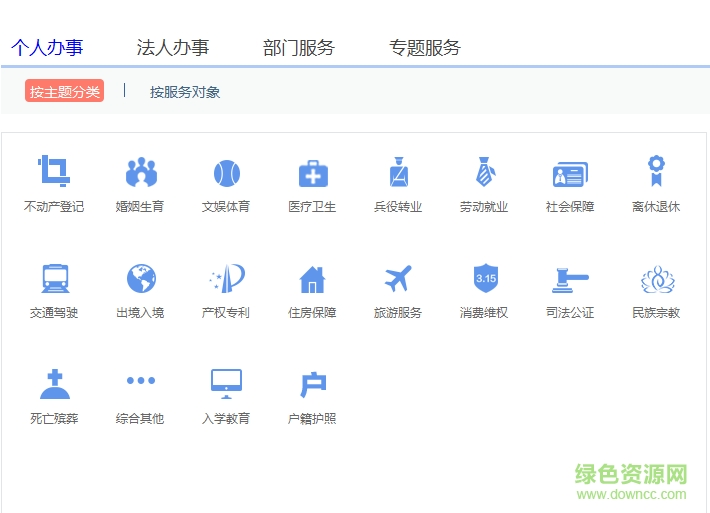Select the 兵役转业 soldier icon
This screenshot has height=513, width=710.
pyautogui.click(x=399, y=174)
